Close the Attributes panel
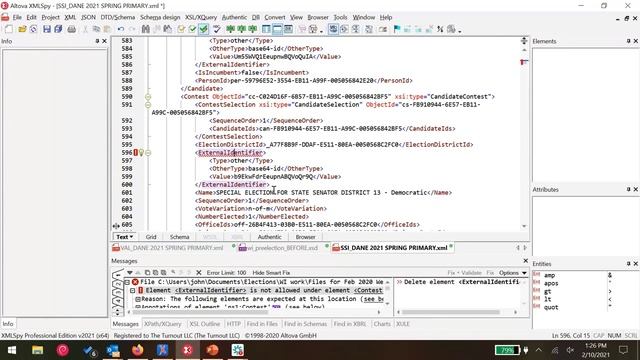This screenshot has height=360, width=640. pos(636,189)
